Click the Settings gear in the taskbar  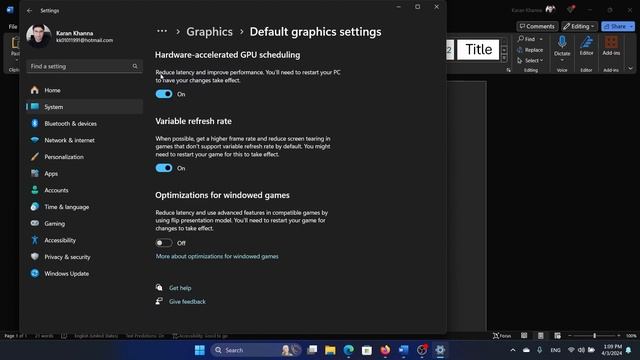pyautogui.click(x=440, y=350)
